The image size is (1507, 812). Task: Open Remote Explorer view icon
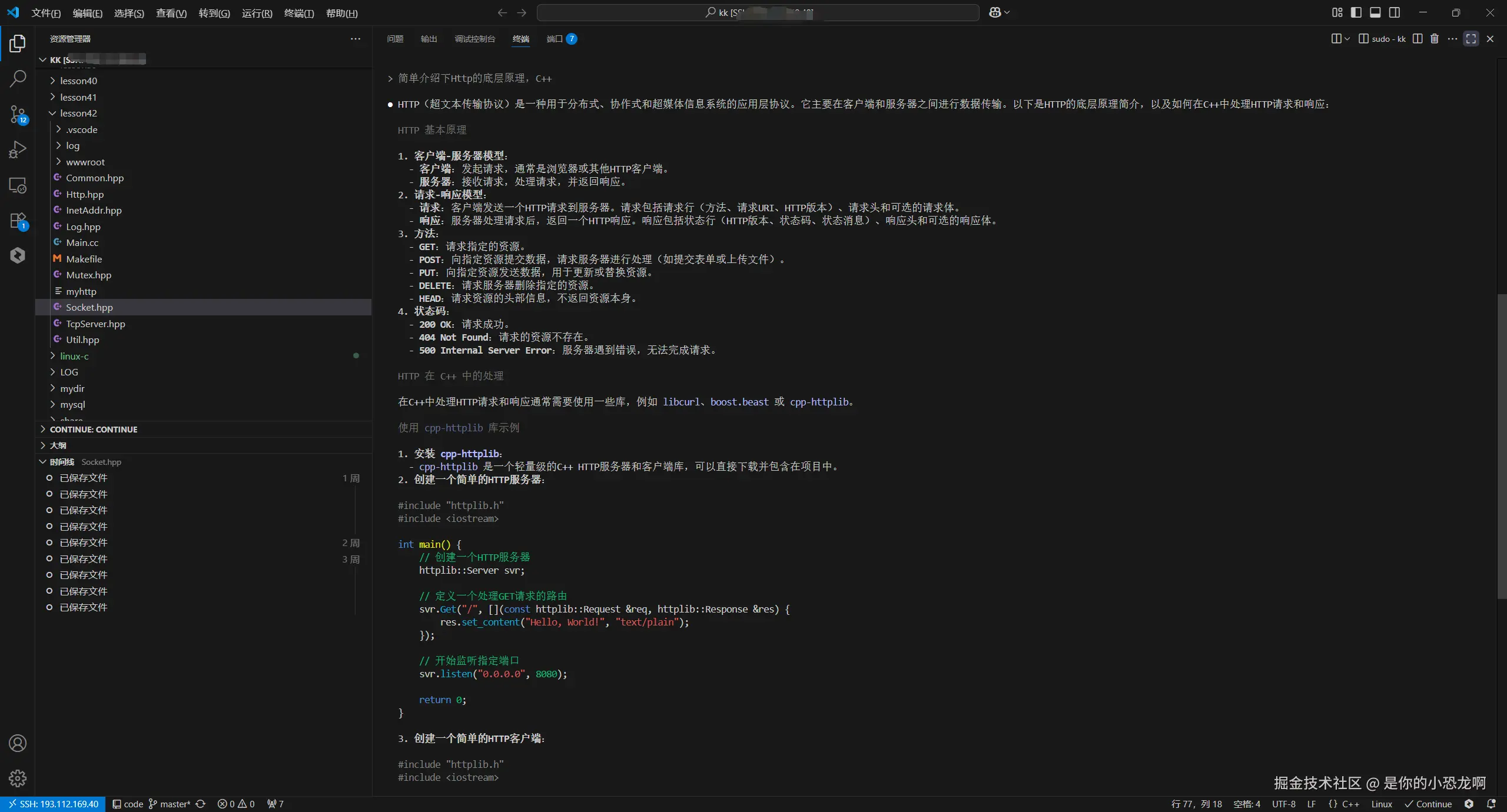(18, 185)
